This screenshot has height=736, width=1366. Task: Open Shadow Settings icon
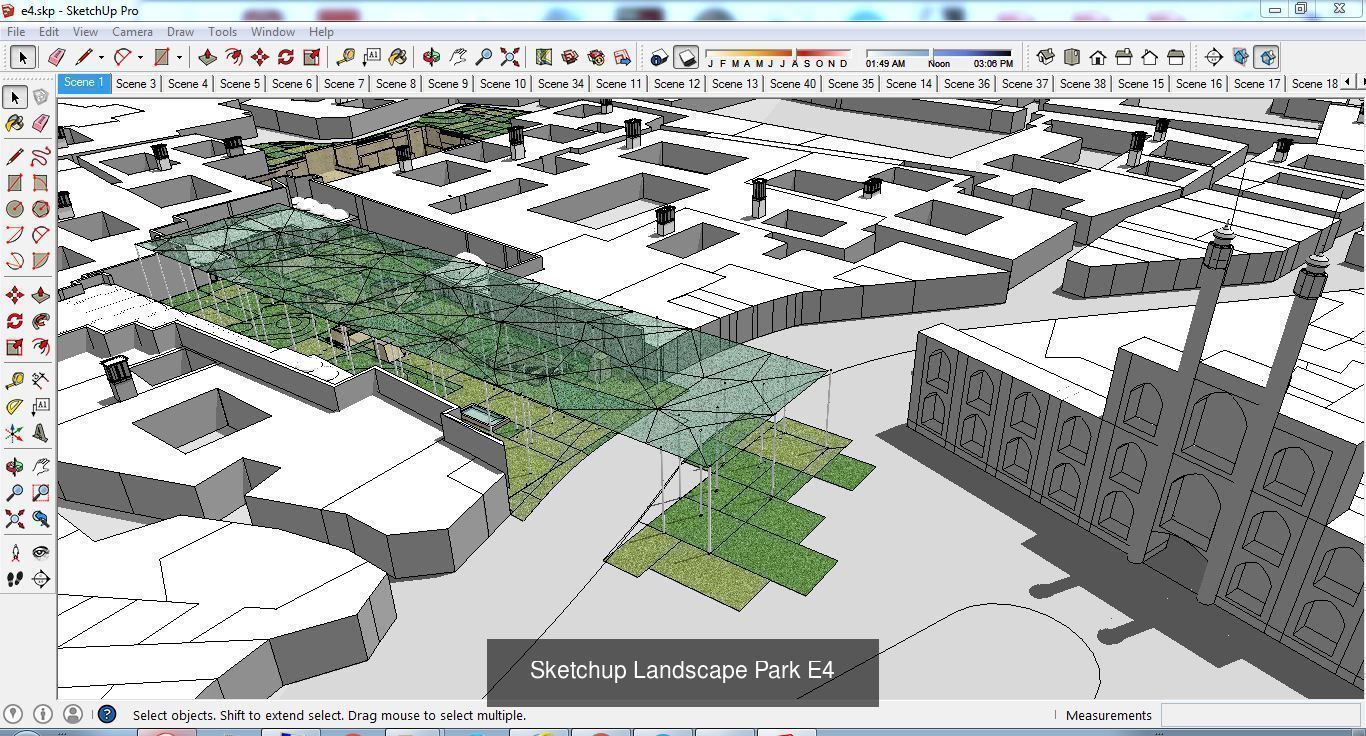point(658,57)
